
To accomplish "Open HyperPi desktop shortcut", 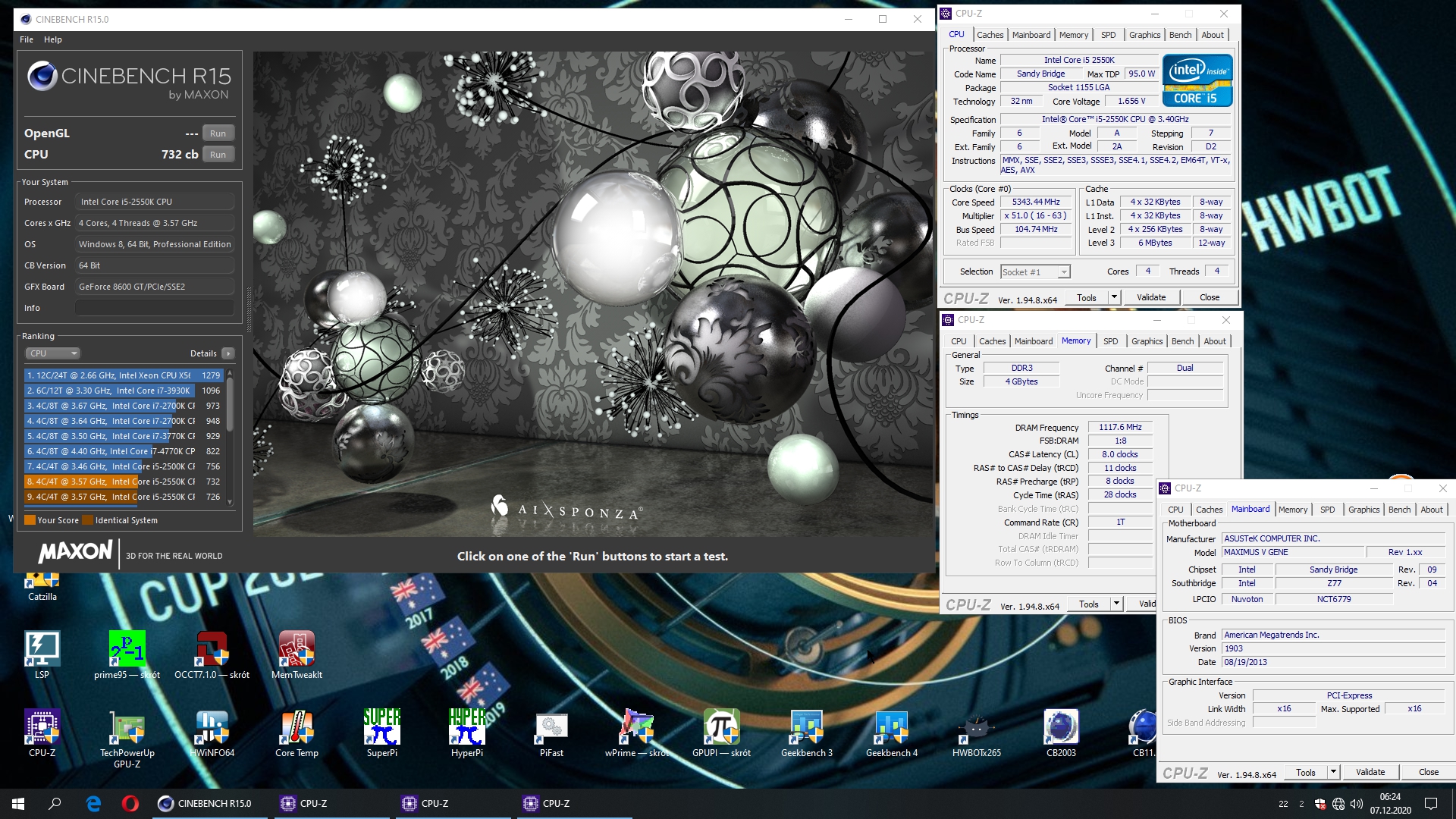I will click(466, 733).
